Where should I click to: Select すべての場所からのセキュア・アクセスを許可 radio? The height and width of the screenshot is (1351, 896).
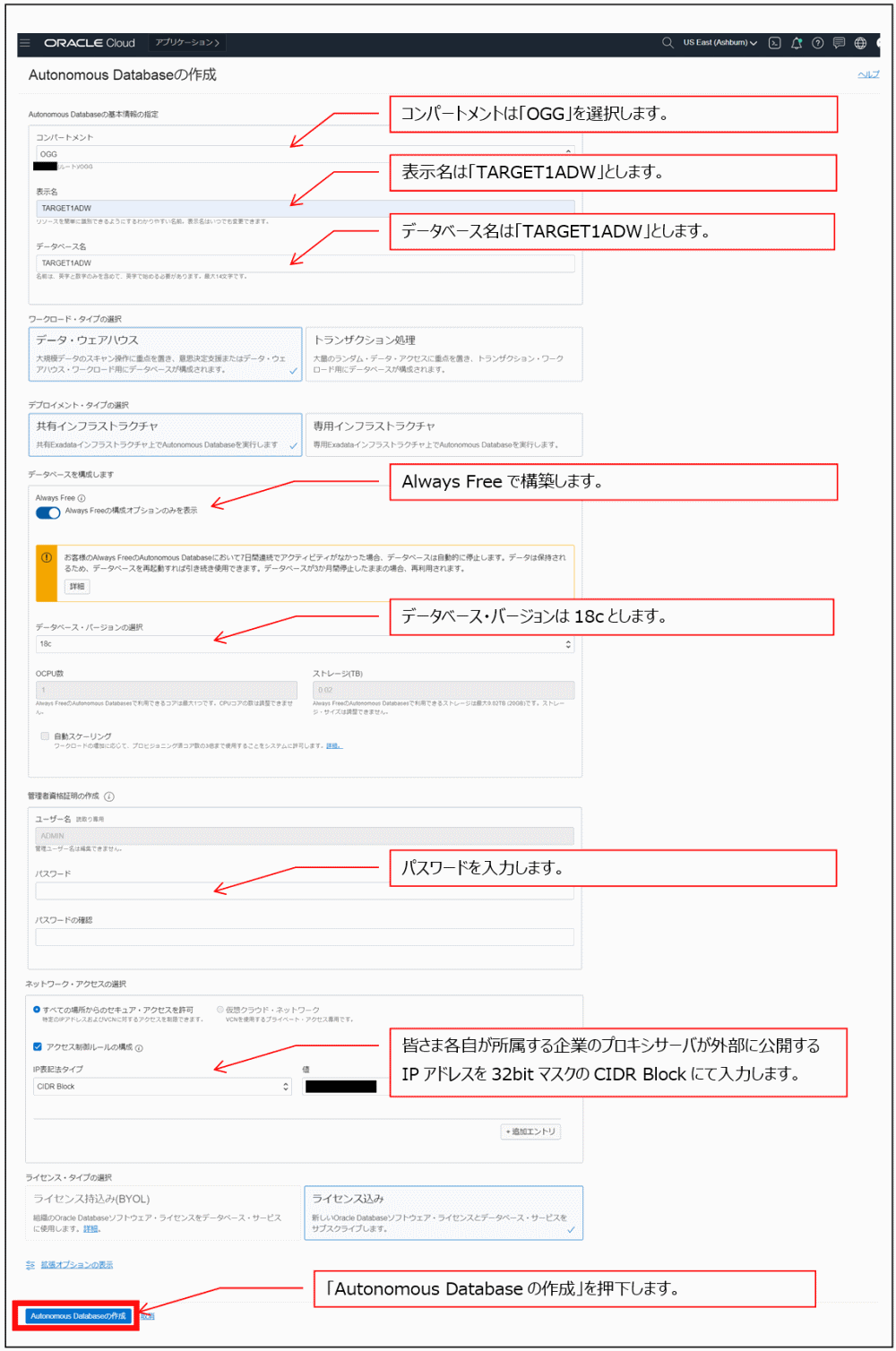(x=37, y=1010)
